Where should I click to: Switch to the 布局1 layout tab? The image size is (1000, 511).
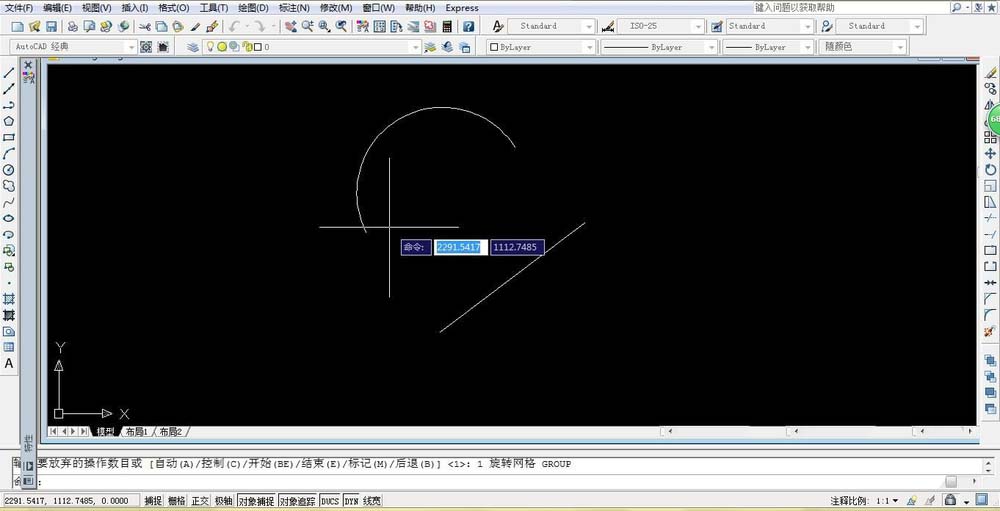(135, 432)
